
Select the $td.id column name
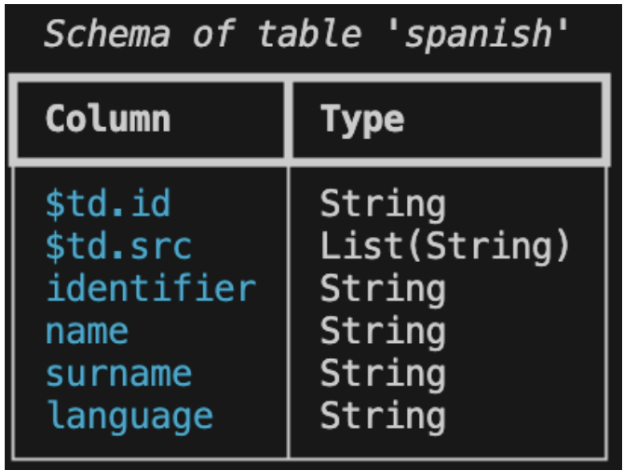(108, 204)
